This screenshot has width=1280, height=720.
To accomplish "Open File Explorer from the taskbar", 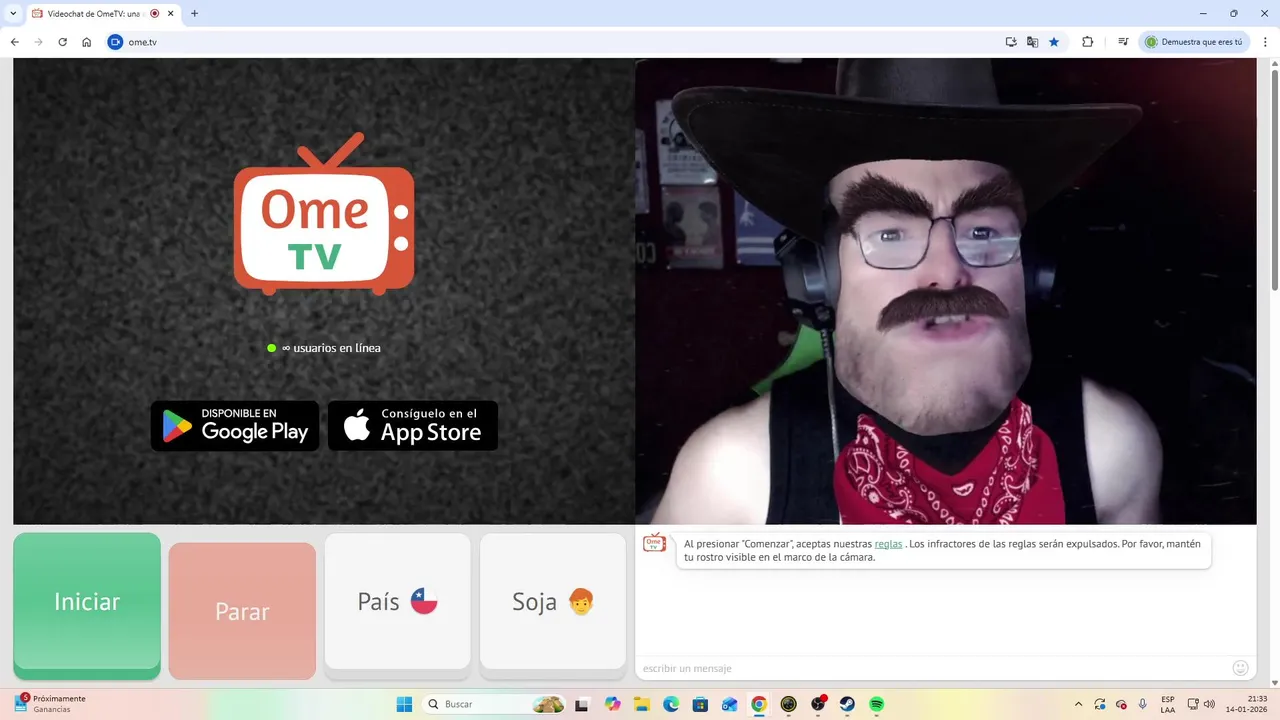I will click(641, 704).
